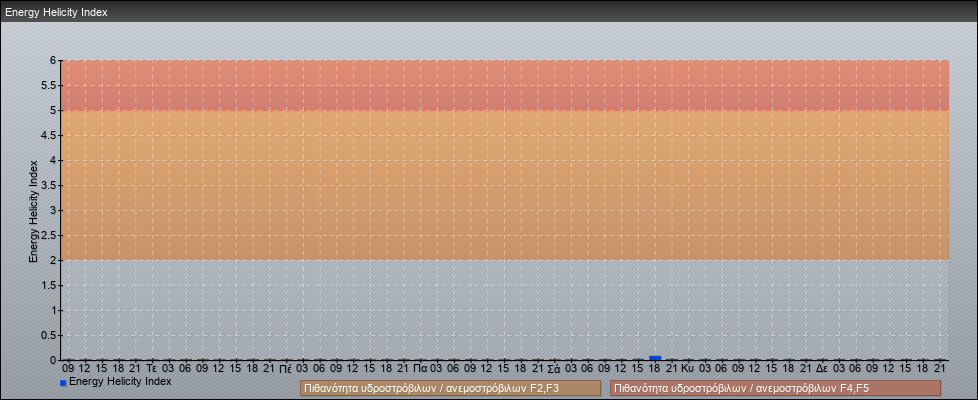Click the value 2 on the y-axis
This screenshot has height=400, width=978.
point(54,260)
